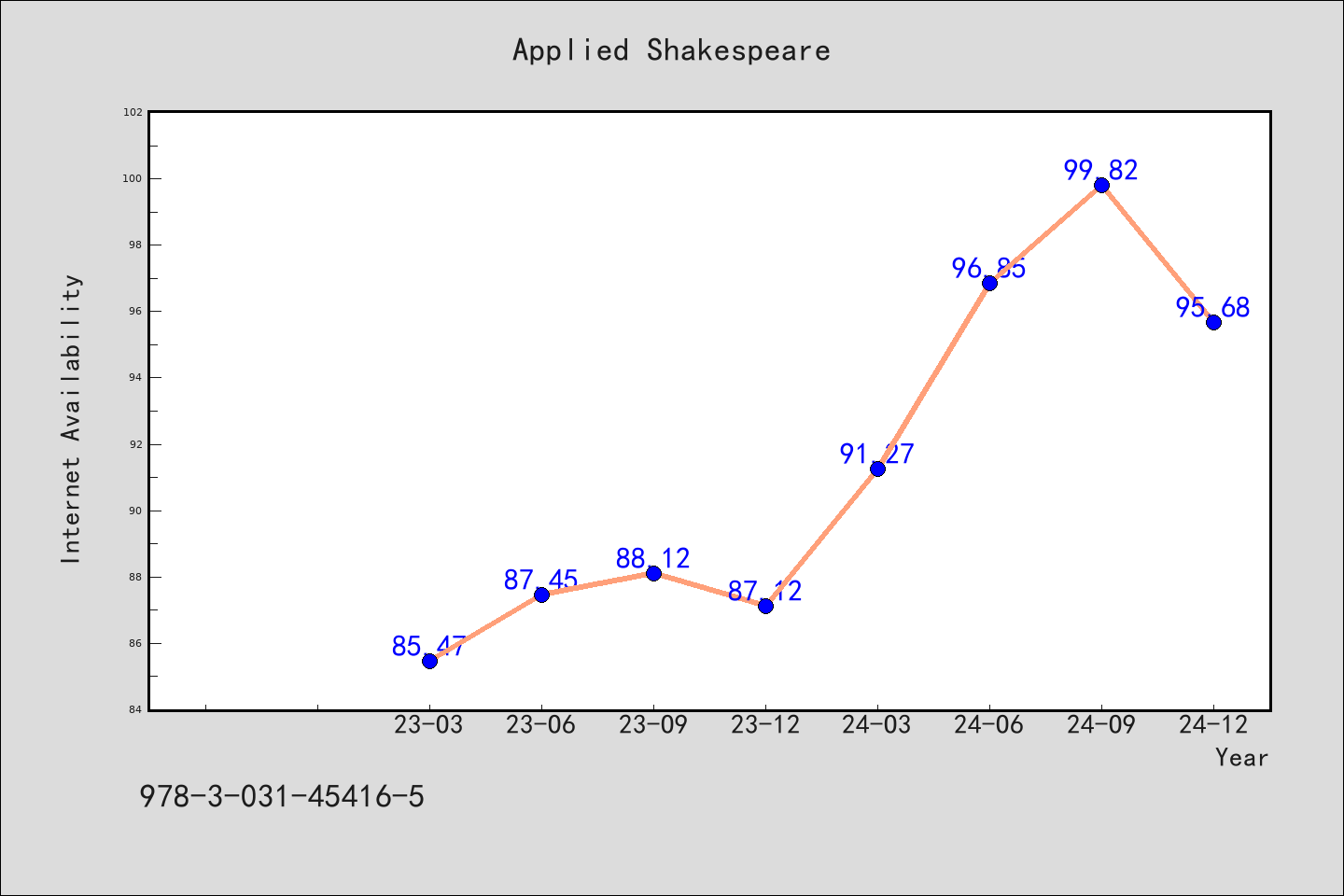Click the y-axis tick label 98
Image resolution: width=1344 pixels, height=896 pixels.
pos(136,245)
